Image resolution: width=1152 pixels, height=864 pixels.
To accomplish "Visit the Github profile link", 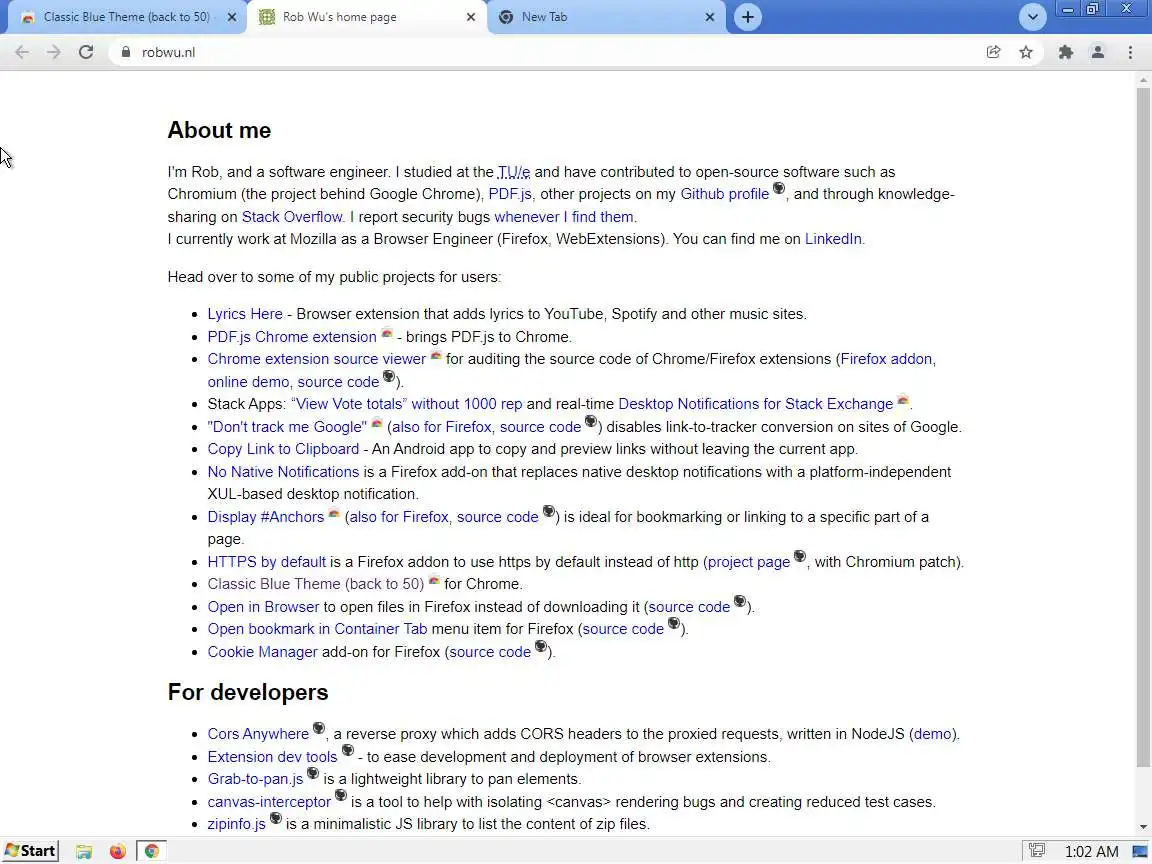I will click(724, 194).
